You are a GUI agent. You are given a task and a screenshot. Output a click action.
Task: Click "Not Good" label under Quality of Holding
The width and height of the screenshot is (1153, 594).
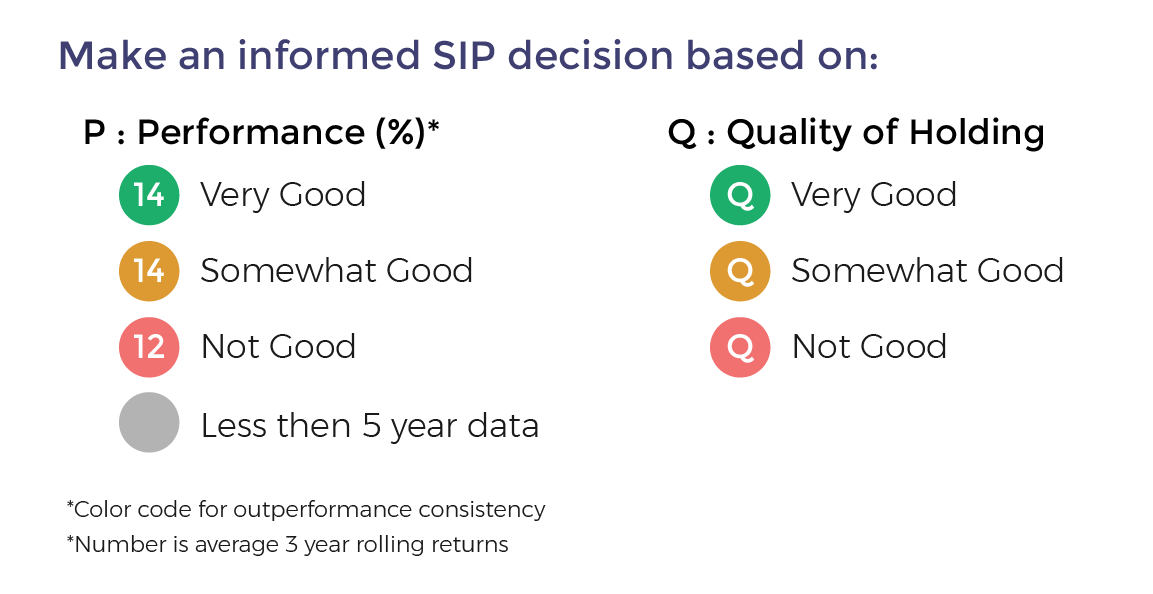tap(869, 347)
